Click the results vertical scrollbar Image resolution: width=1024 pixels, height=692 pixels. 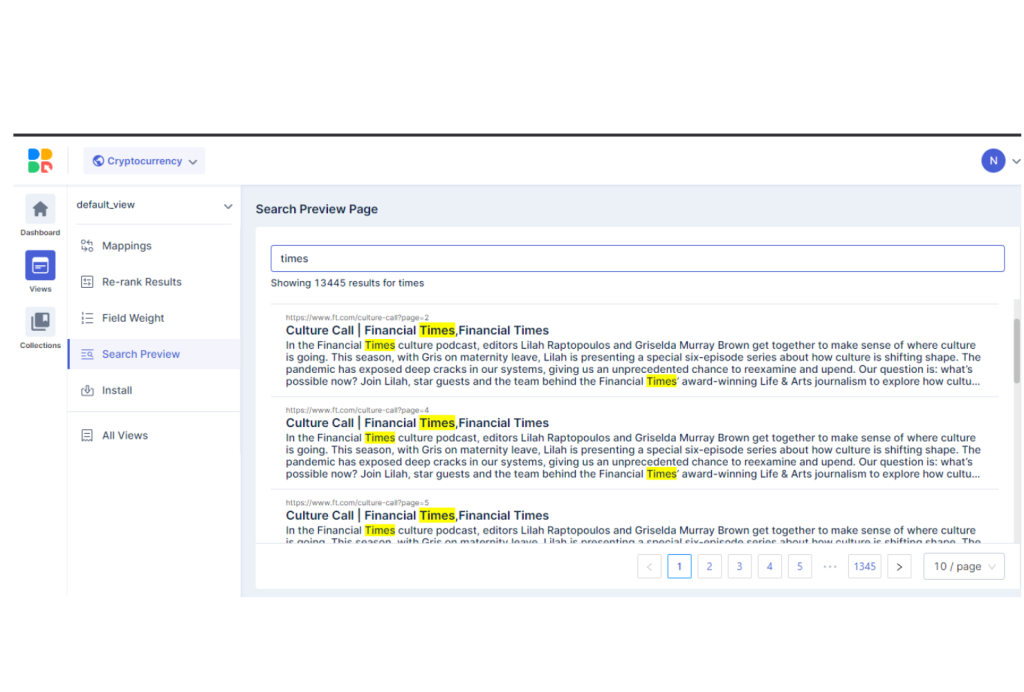click(x=1017, y=350)
